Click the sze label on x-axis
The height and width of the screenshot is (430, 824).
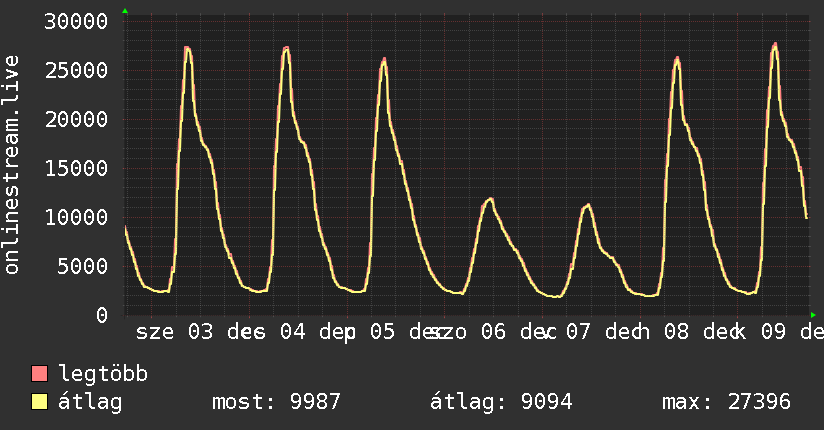click(155, 333)
